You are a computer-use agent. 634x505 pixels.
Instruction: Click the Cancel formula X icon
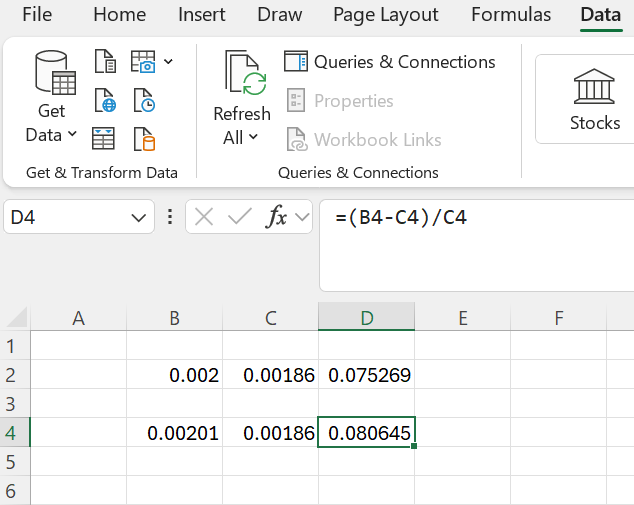tap(203, 217)
